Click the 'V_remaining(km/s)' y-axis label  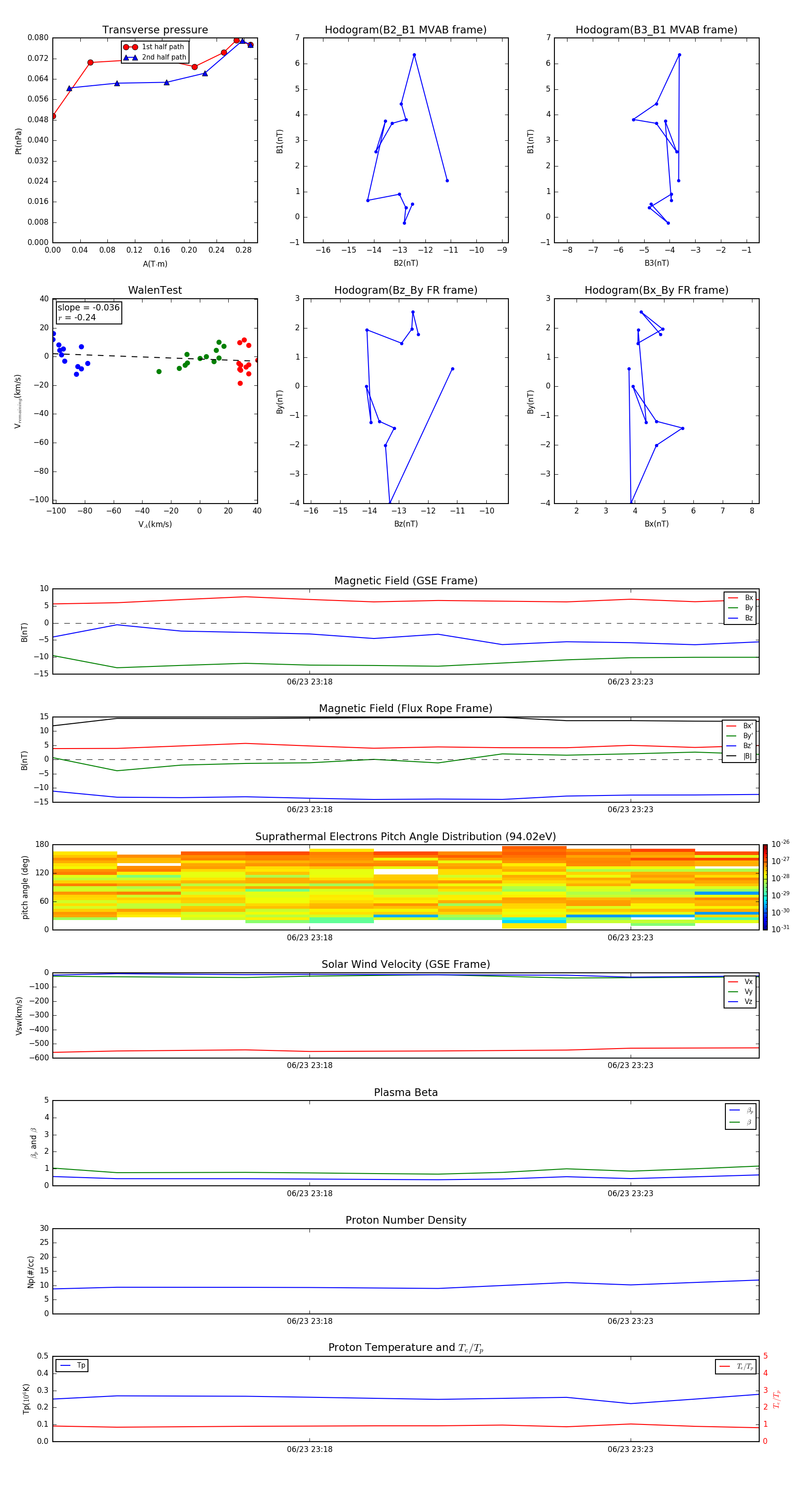click(x=18, y=401)
